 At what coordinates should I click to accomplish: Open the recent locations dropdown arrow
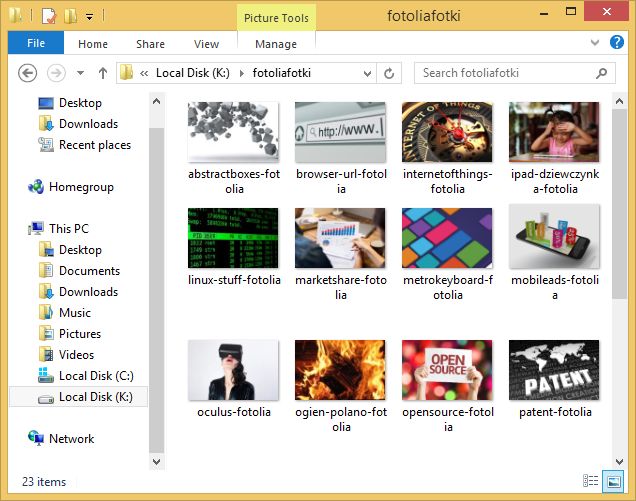pos(80,73)
